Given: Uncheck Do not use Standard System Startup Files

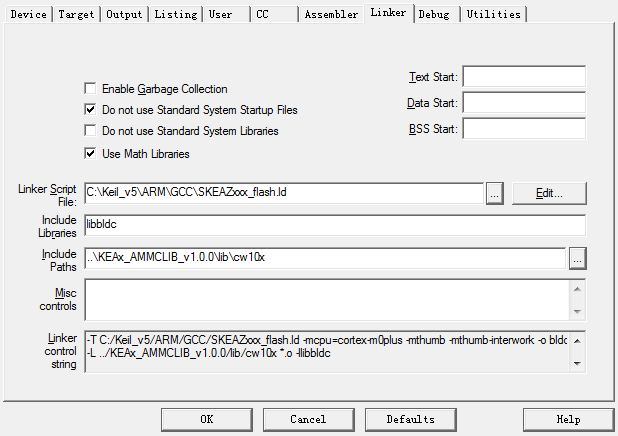Looking at the screenshot, I should 90,109.
